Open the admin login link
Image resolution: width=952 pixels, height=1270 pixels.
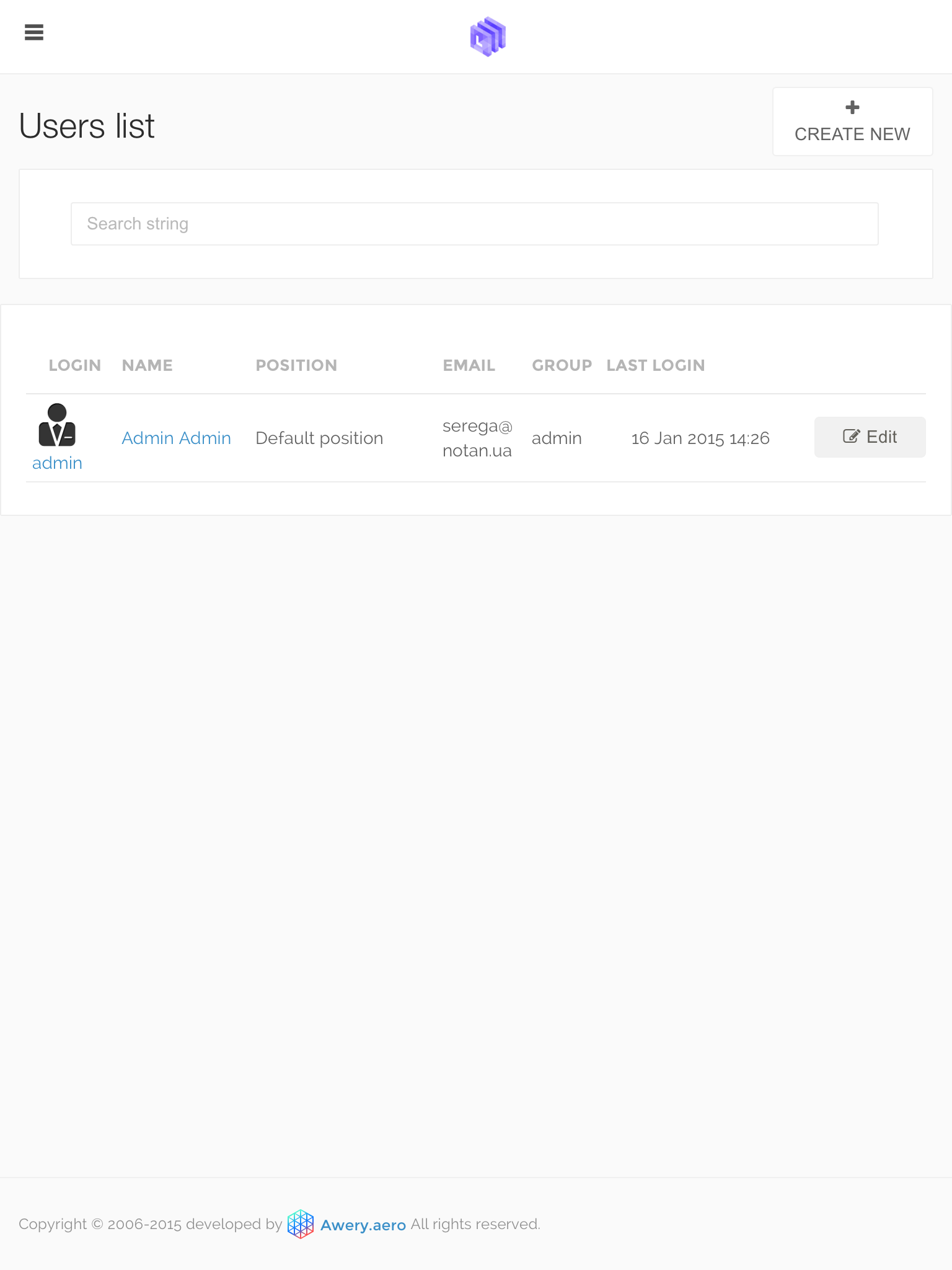tap(57, 463)
